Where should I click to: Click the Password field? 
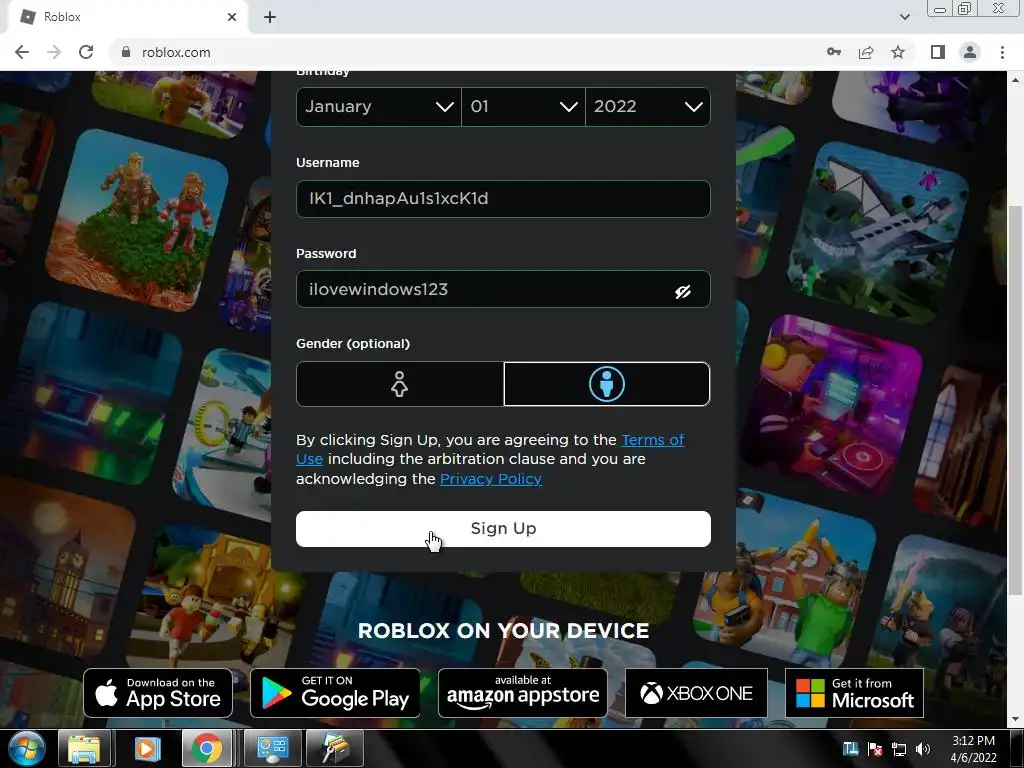[x=503, y=289]
